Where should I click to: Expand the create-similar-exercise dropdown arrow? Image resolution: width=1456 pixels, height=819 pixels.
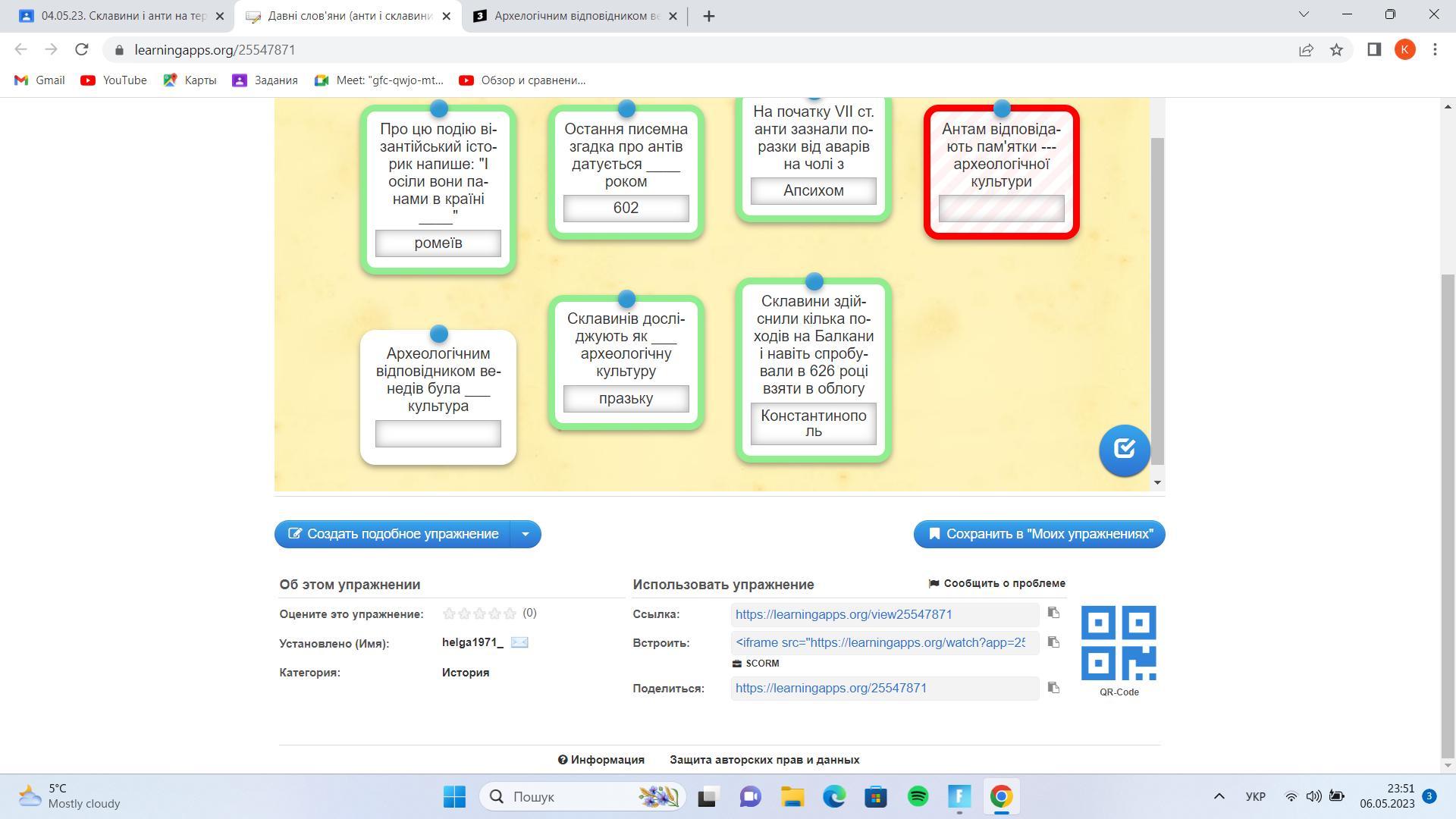coord(525,534)
